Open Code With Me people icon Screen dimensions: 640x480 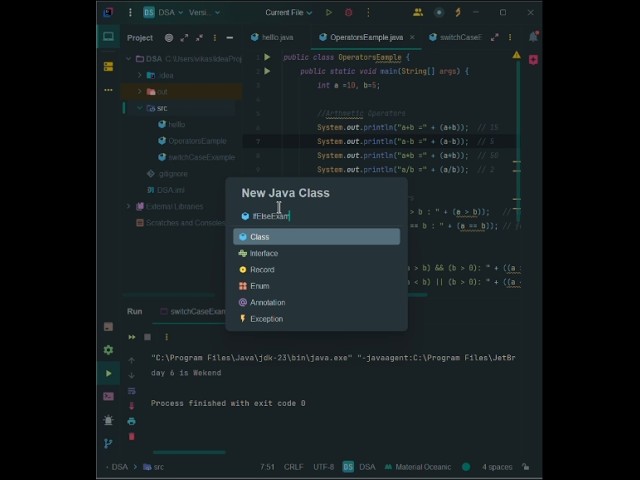(x=418, y=13)
